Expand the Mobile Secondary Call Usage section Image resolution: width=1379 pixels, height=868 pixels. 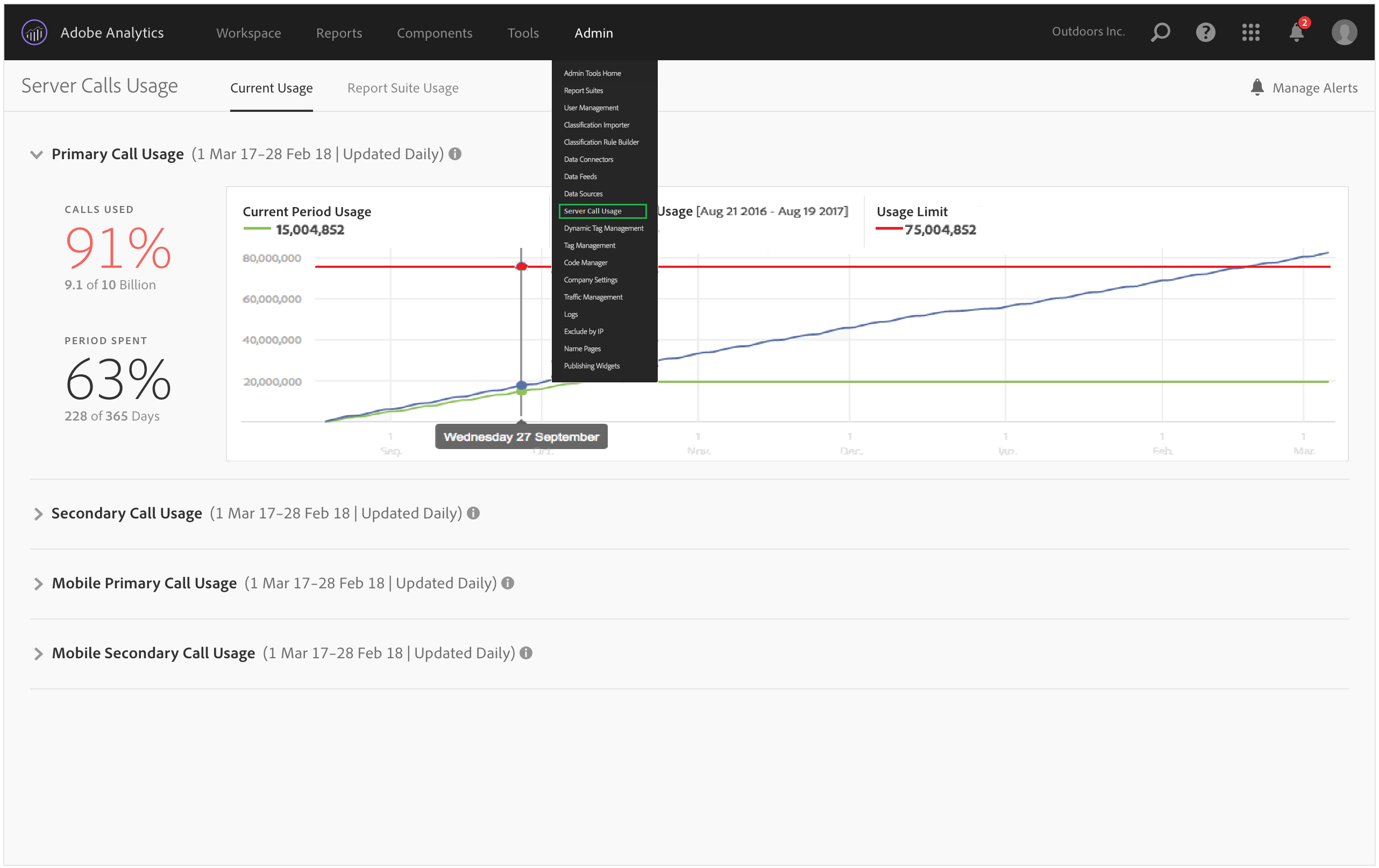pos(38,653)
